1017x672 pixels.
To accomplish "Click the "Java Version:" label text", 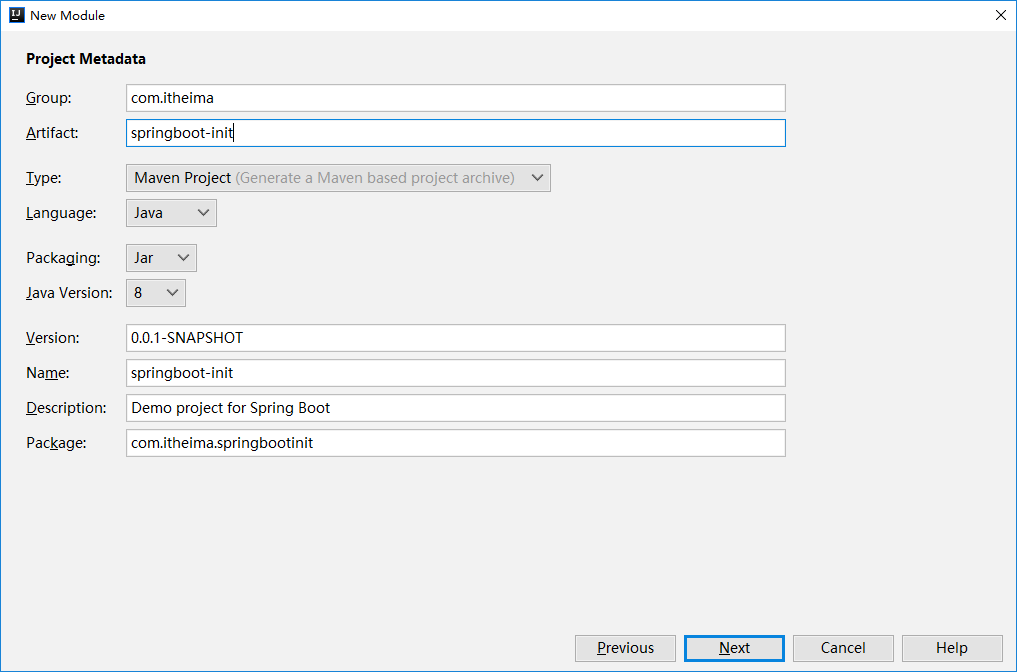I will tap(69, 293).
